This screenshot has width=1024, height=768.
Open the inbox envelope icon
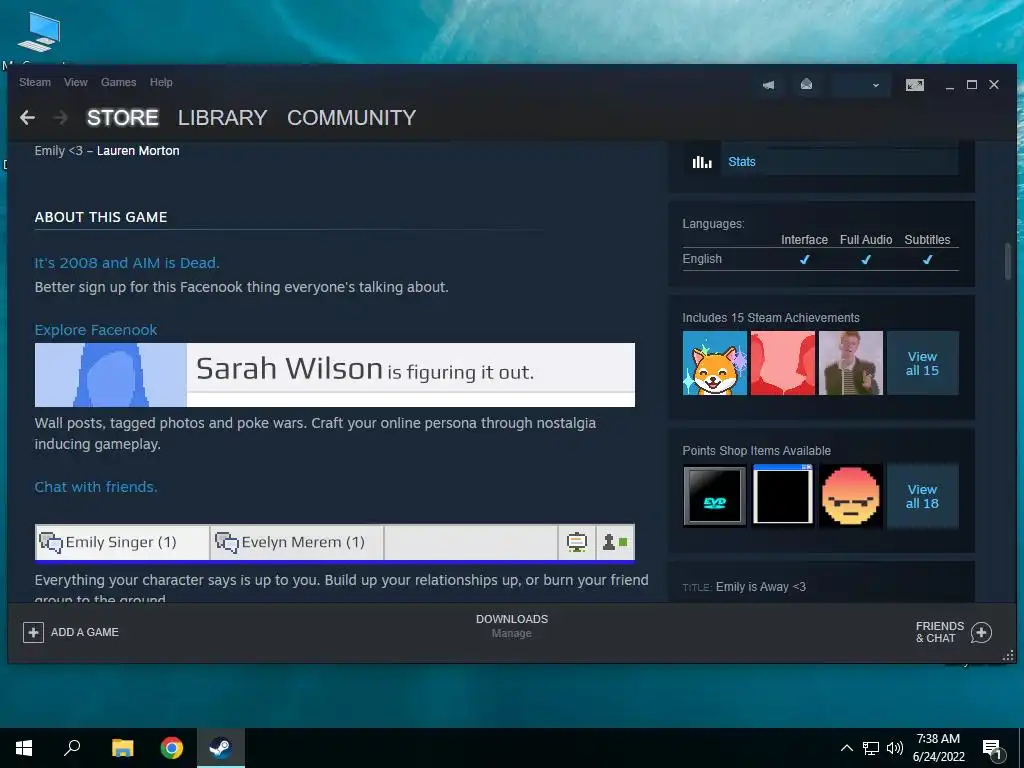tap(807, 84)
